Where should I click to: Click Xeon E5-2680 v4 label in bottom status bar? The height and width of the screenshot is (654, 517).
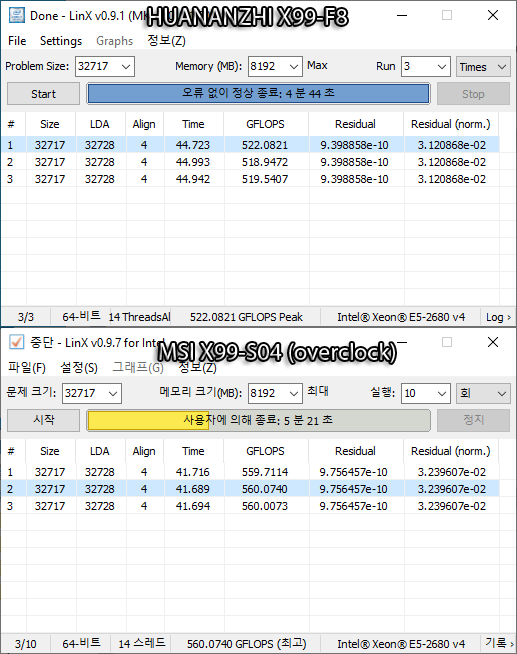pos(401,644)
